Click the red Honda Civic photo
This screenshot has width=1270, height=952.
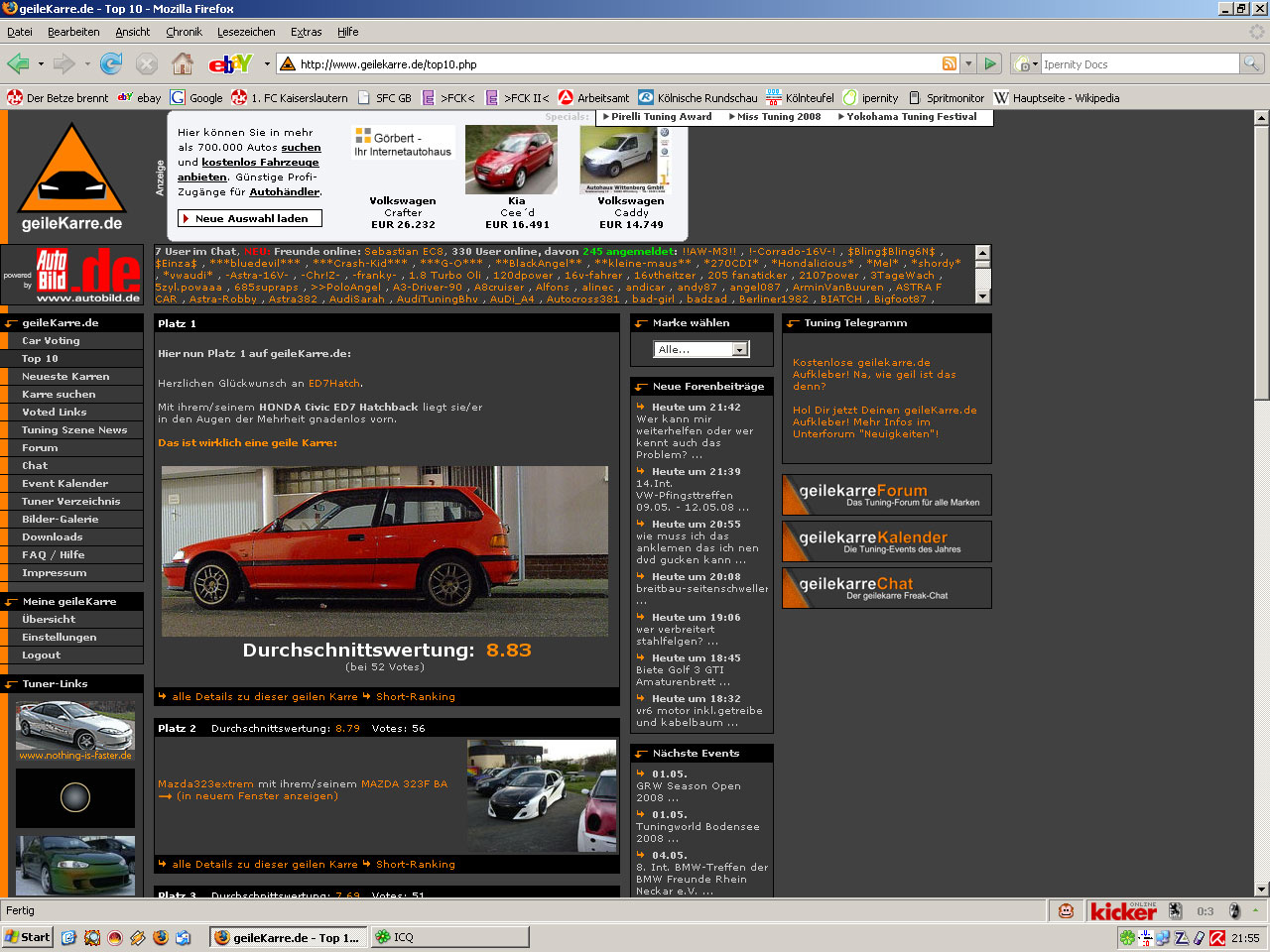[x=385, y=550]
